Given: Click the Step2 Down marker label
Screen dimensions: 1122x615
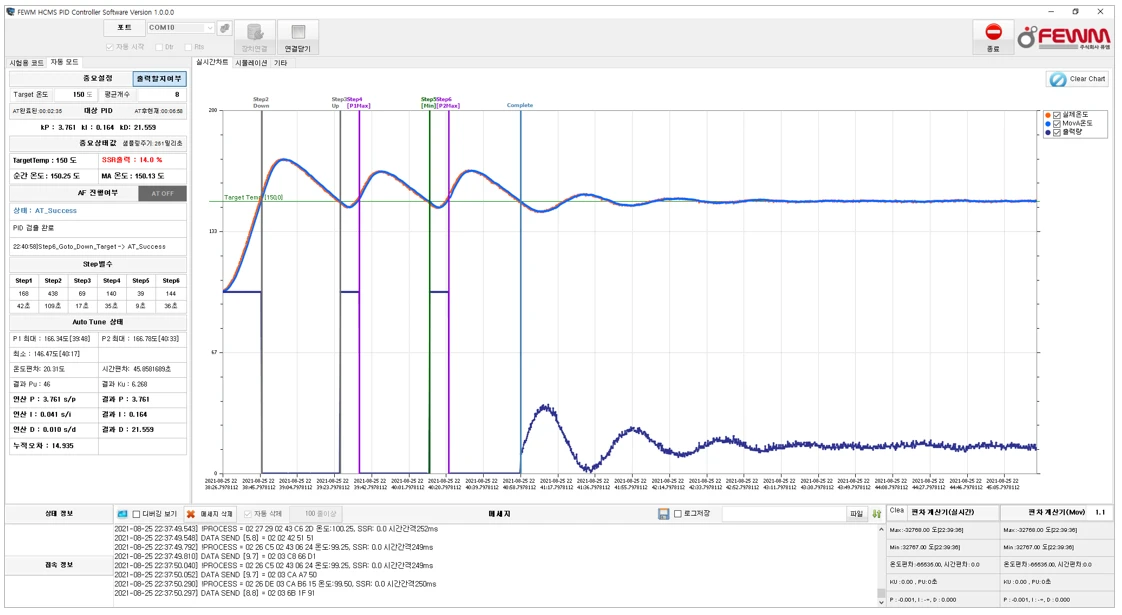Looking at the screenshot, I should coord(260,102).
